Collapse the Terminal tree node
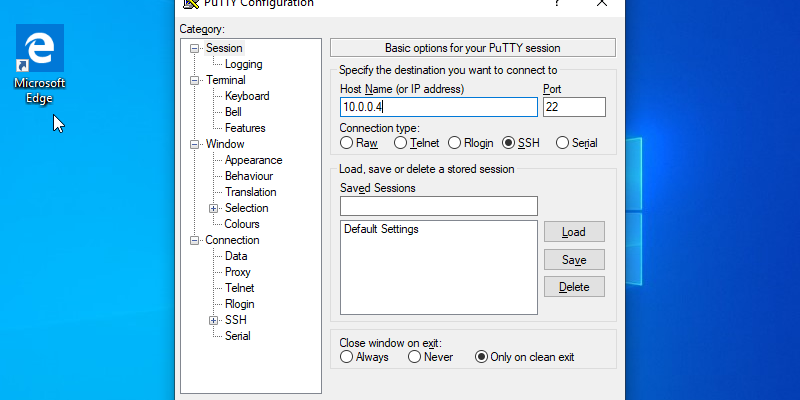The image size is (800, 400). click(x=194, y=80)
